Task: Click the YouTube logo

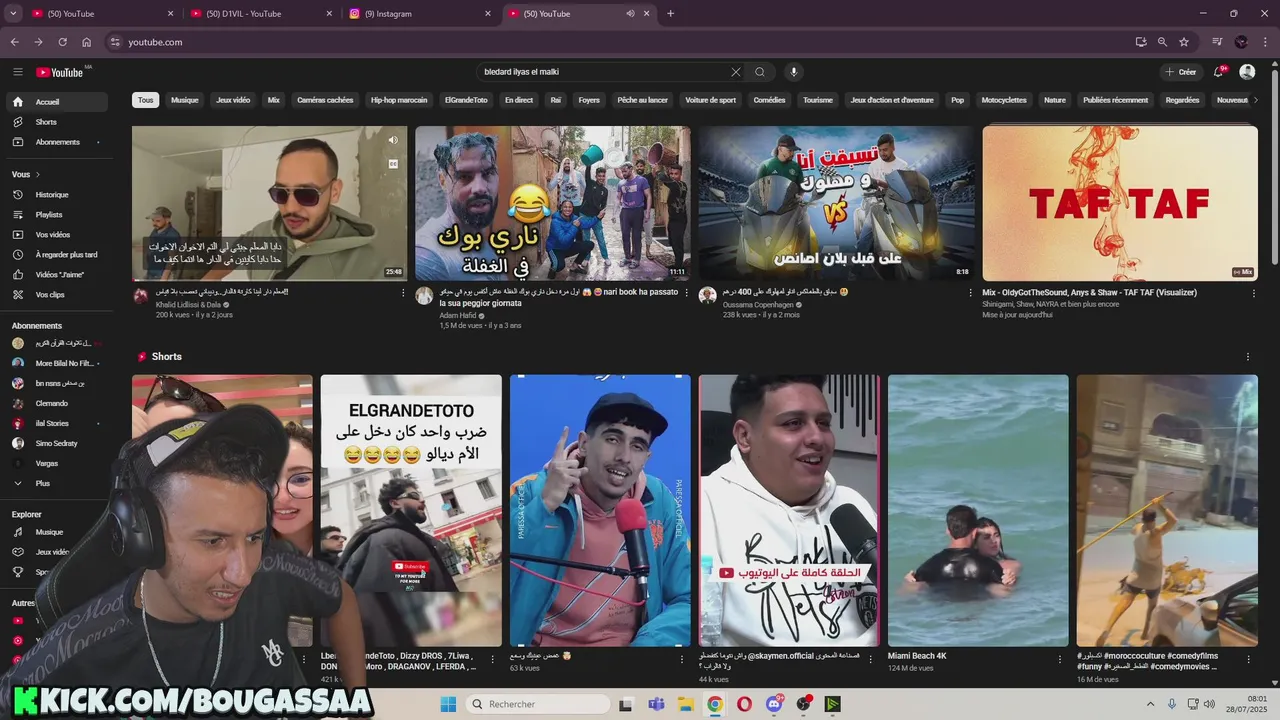Action: tap(60, 72)
